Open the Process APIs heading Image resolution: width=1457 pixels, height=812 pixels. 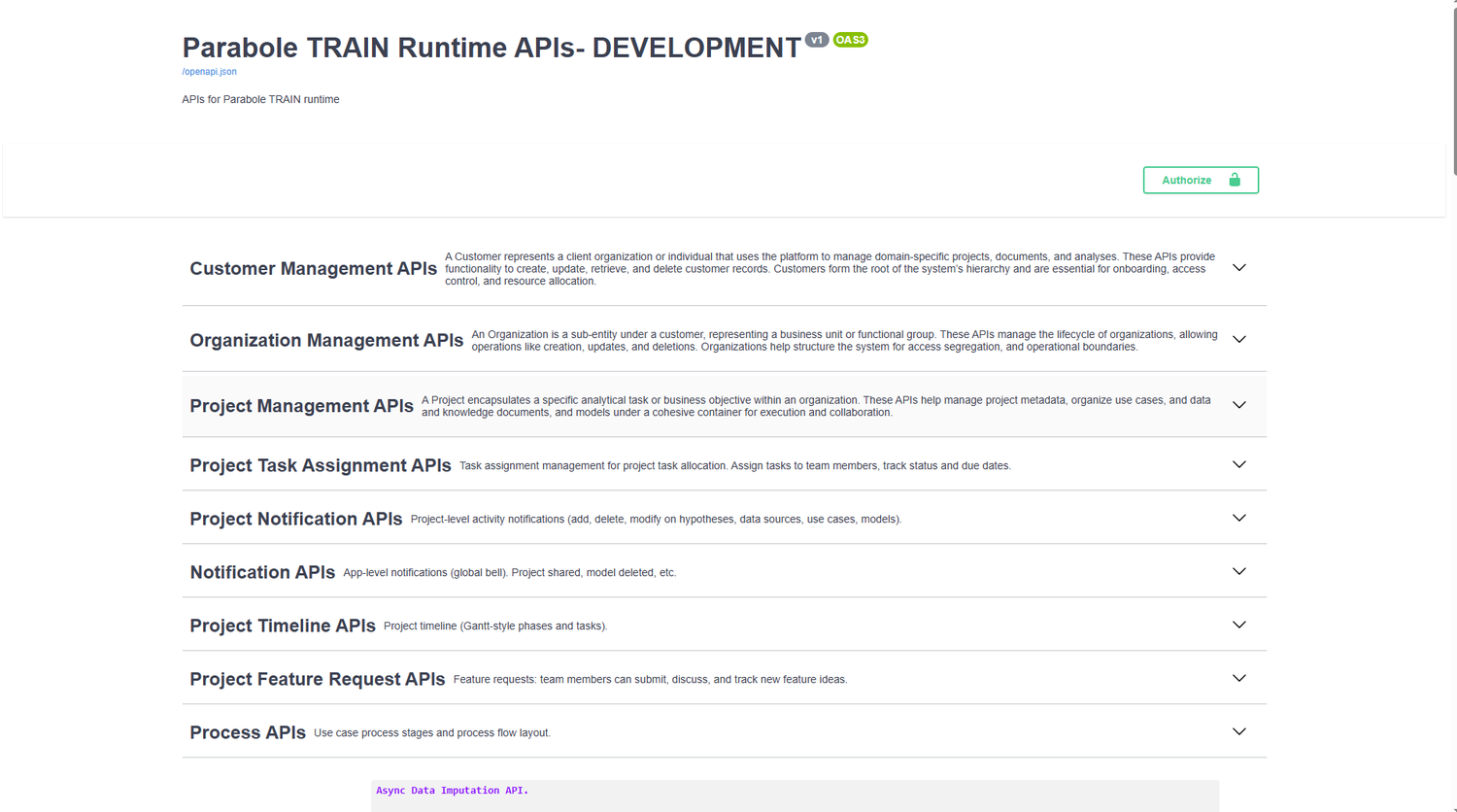248,733
